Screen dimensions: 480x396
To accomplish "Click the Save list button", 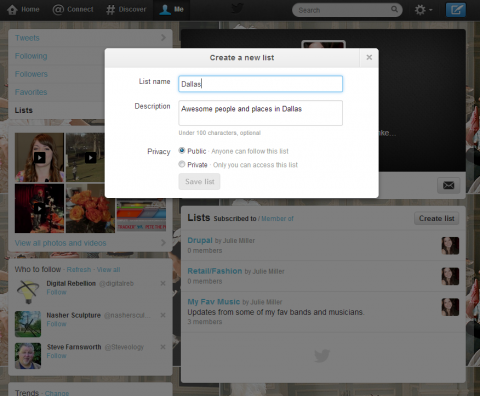I will click(x=199, y=182).
